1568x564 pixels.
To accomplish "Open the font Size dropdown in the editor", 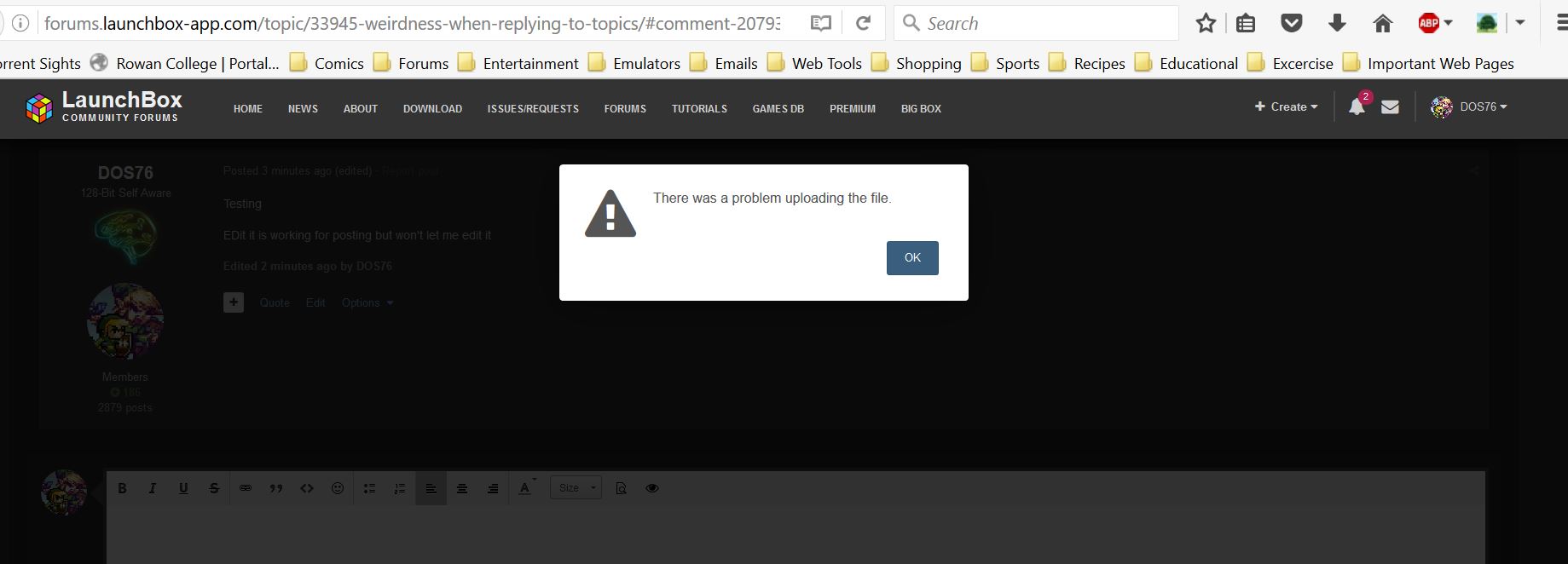I will [576, 488].
